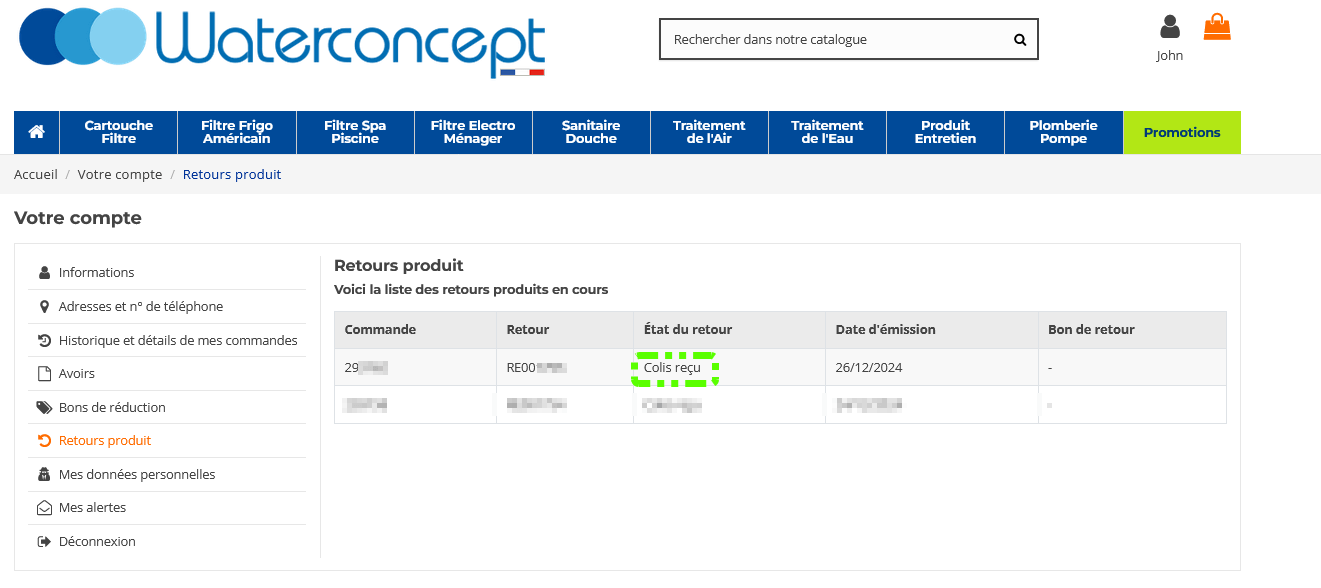Open the Filtre Spa Piscine menu
Viewport: 1321px width, 588px height.
coord(355,132)
